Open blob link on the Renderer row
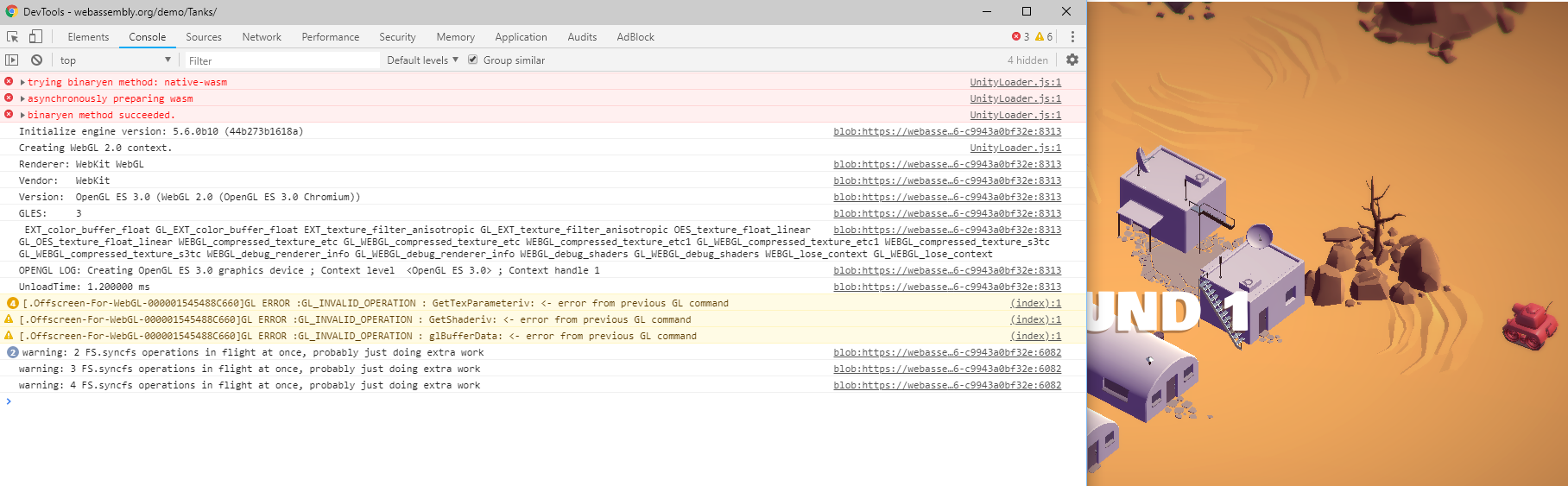 pyautogui.click(x=947, y=164)
